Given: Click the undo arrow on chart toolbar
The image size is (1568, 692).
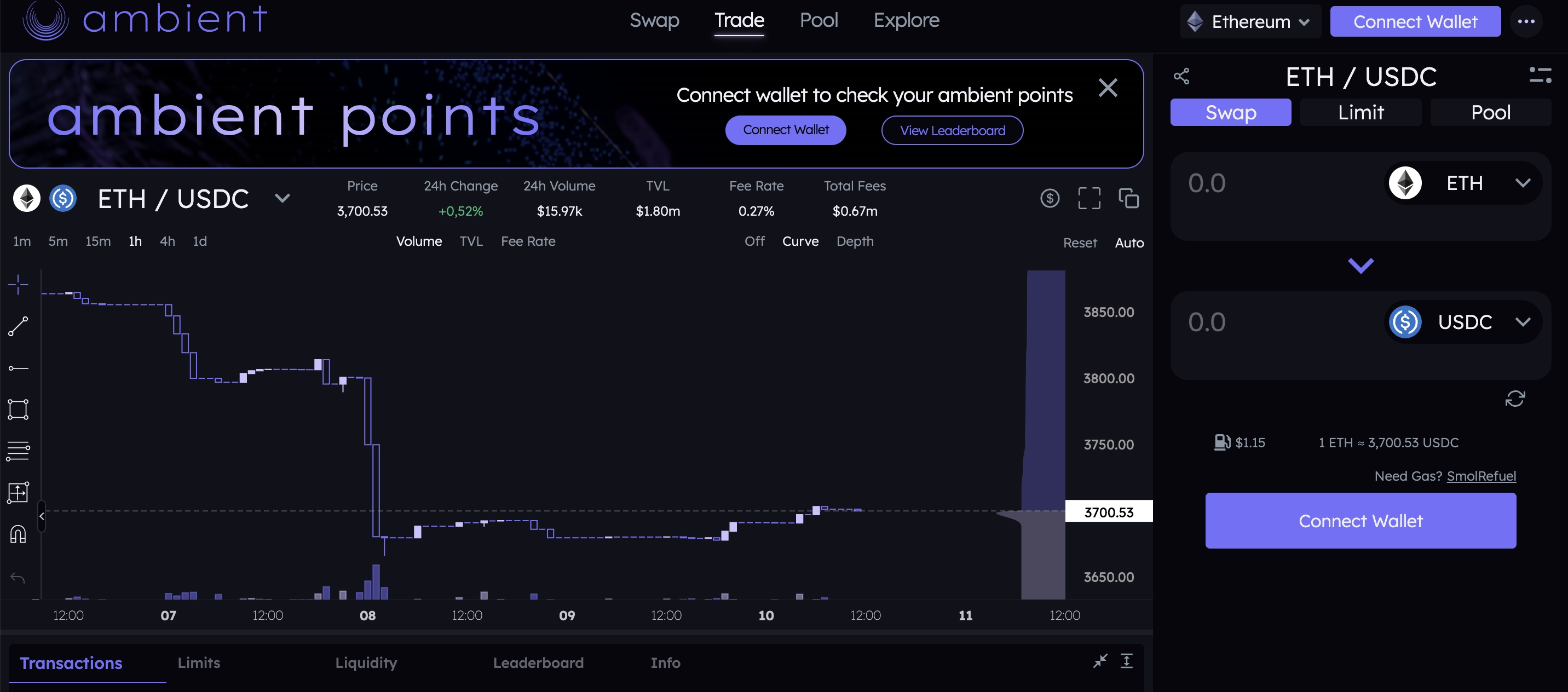Looking at the screenshot, I should click(18, 577).
